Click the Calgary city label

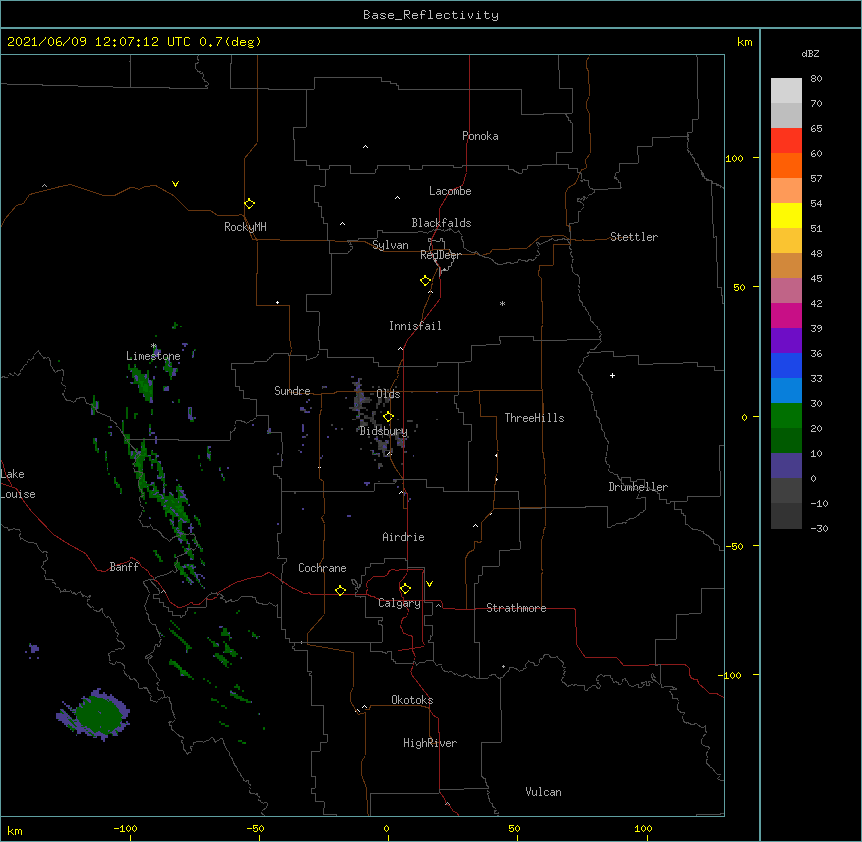400,603
